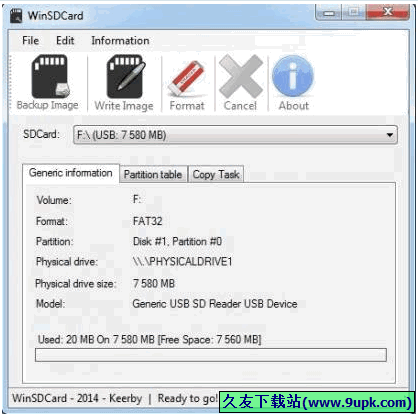Switch to the Partition table tab
Screen dimensions: 418x416
153,174
